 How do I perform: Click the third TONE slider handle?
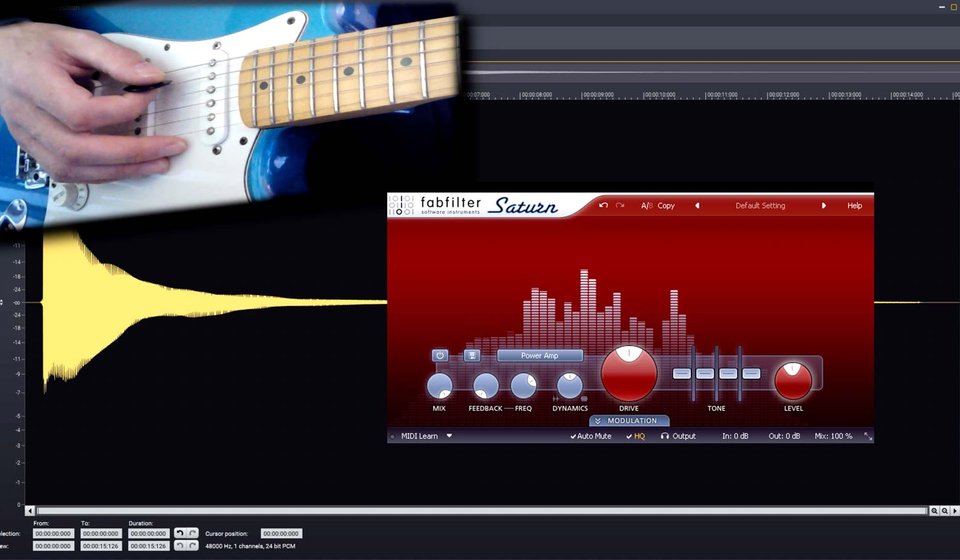point(728,373)
